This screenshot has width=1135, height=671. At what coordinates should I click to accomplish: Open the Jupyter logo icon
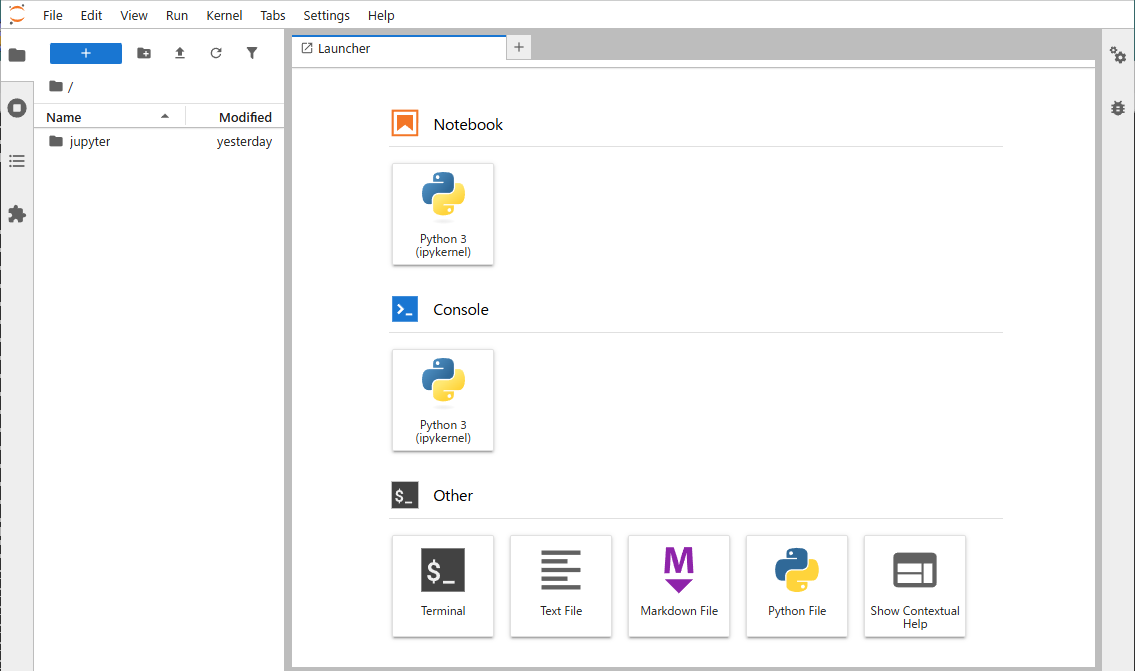[x=17, y=14]
